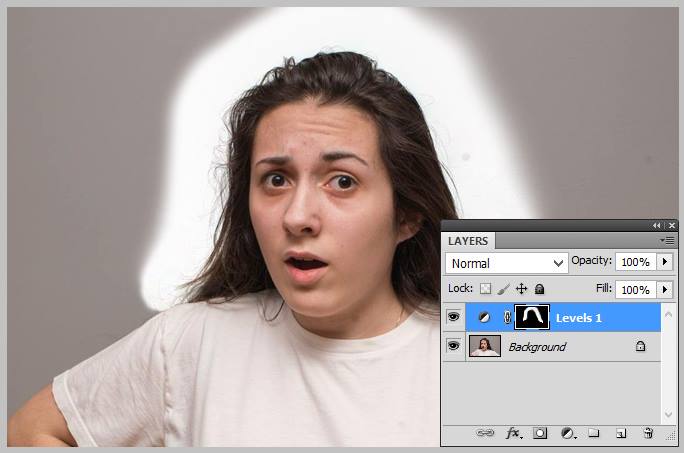Image resolution: width=684 pixels, height=453 pixels.
Task: Hide the Levels 1 layer
Action: pos(453,317)
